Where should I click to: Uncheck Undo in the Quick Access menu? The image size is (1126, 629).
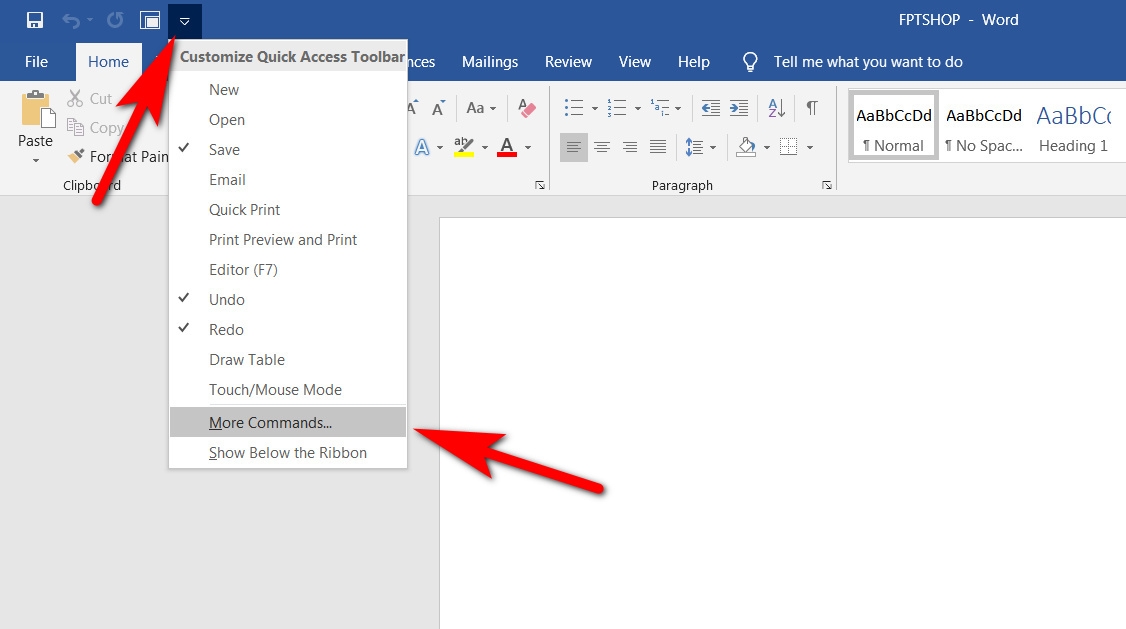[227, 299]
